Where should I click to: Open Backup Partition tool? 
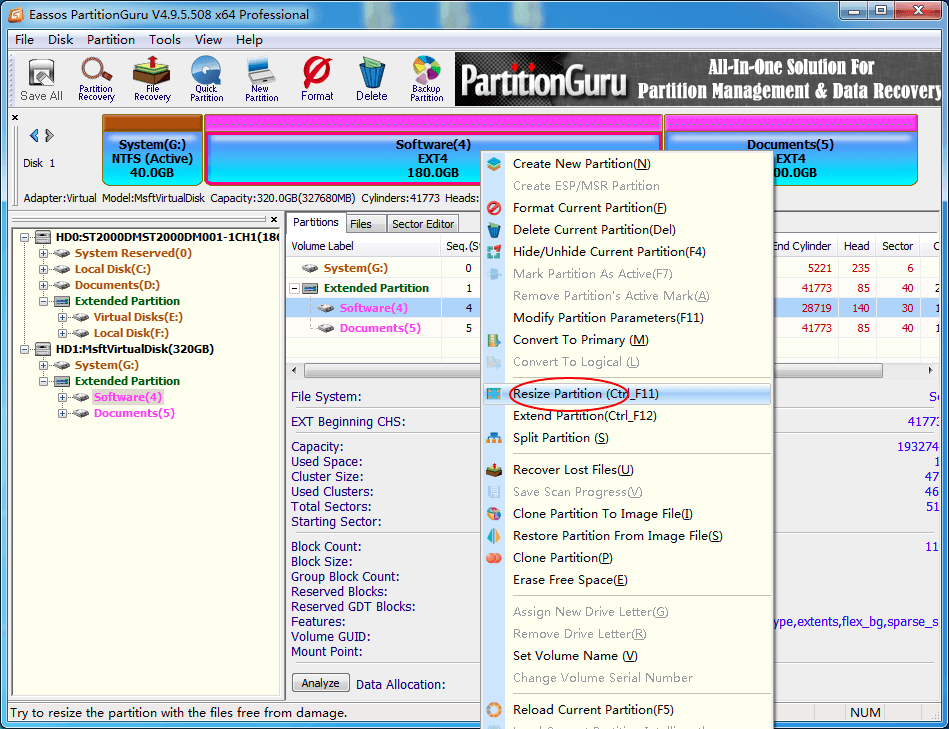pyautogui.click(x=427, y=79)
